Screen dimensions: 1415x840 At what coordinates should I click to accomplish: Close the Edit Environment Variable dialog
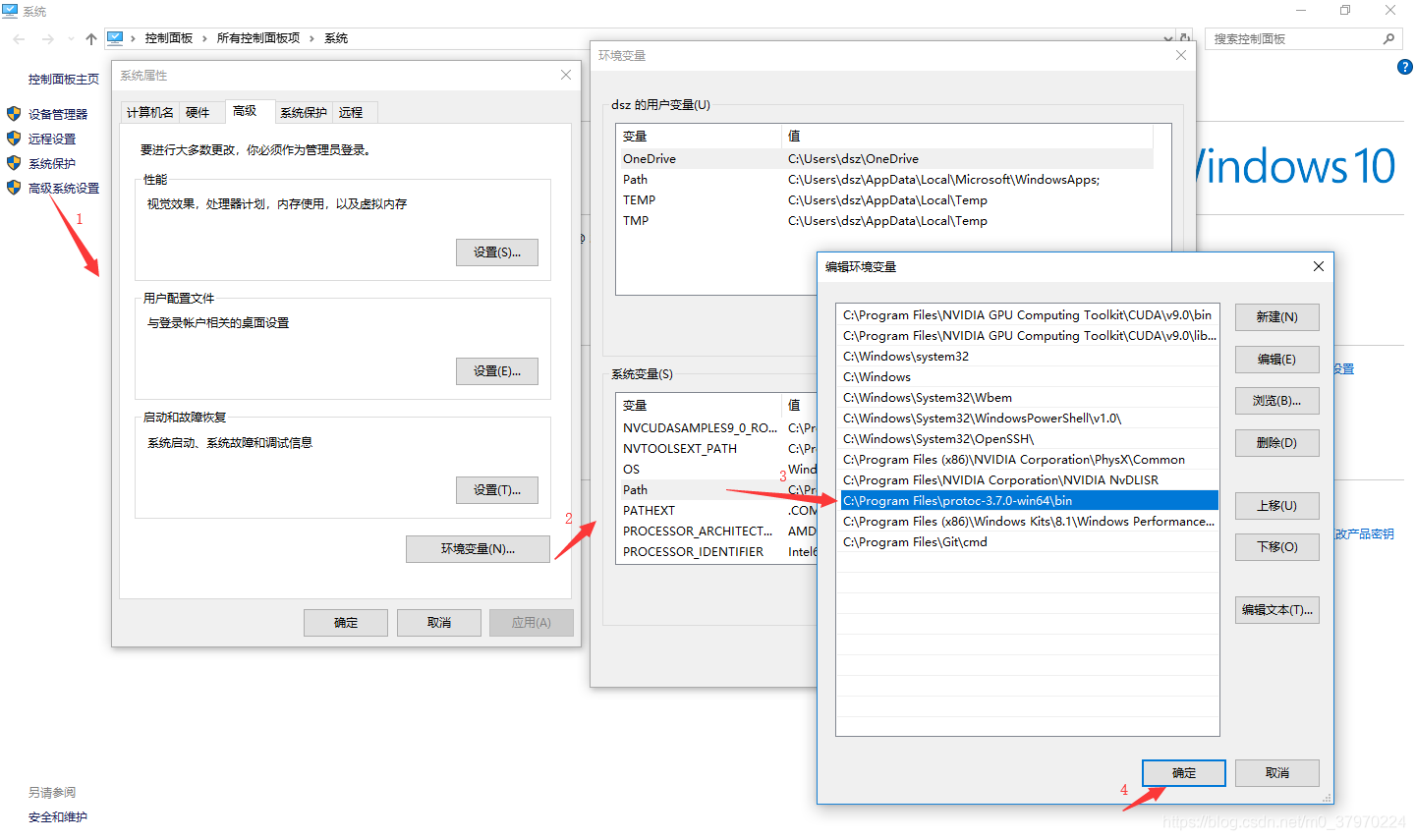(1319, 266)
